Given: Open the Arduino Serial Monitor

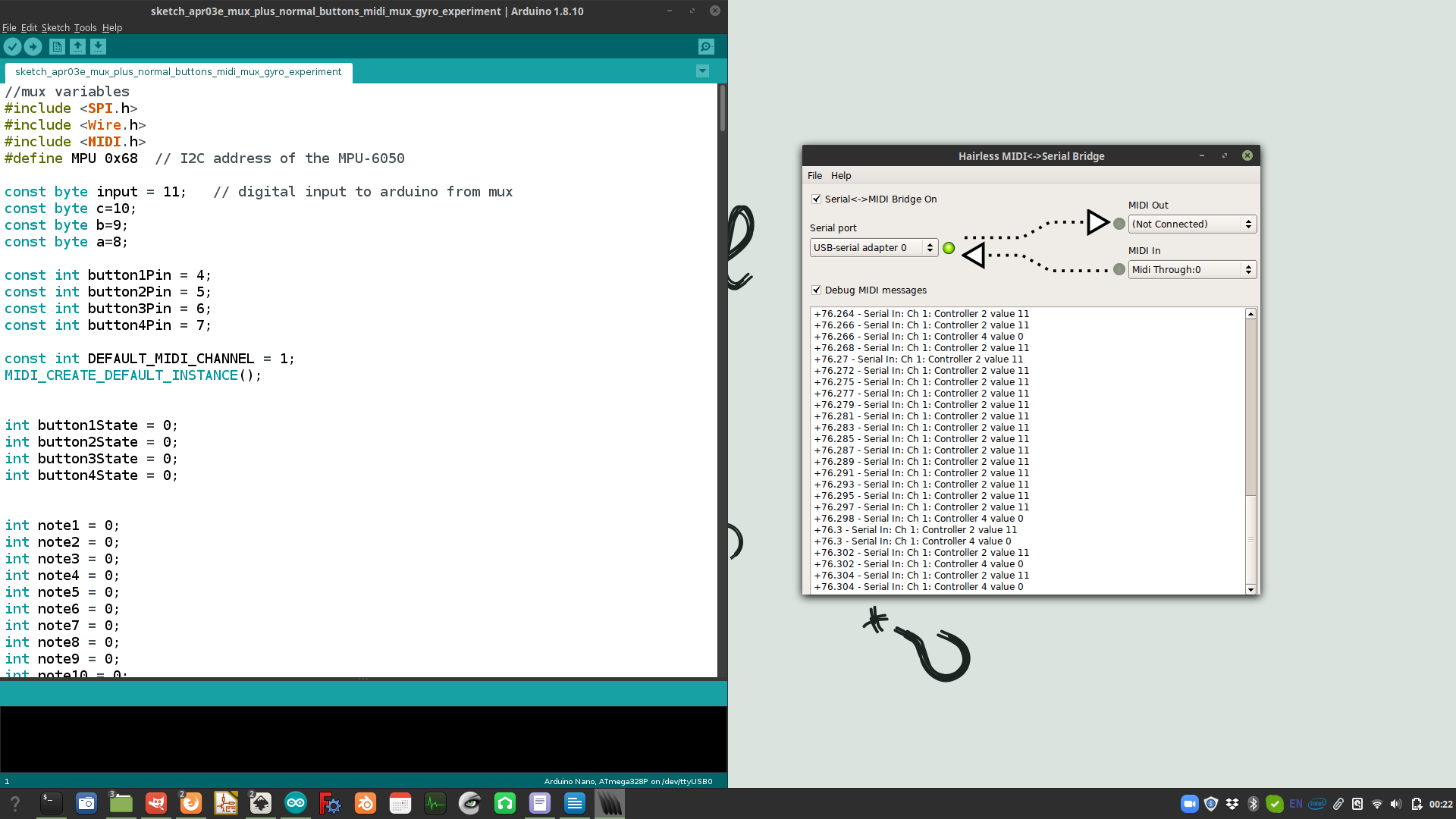Looking at the screenshot, I should pyautogui.click(x=706, y=47).
